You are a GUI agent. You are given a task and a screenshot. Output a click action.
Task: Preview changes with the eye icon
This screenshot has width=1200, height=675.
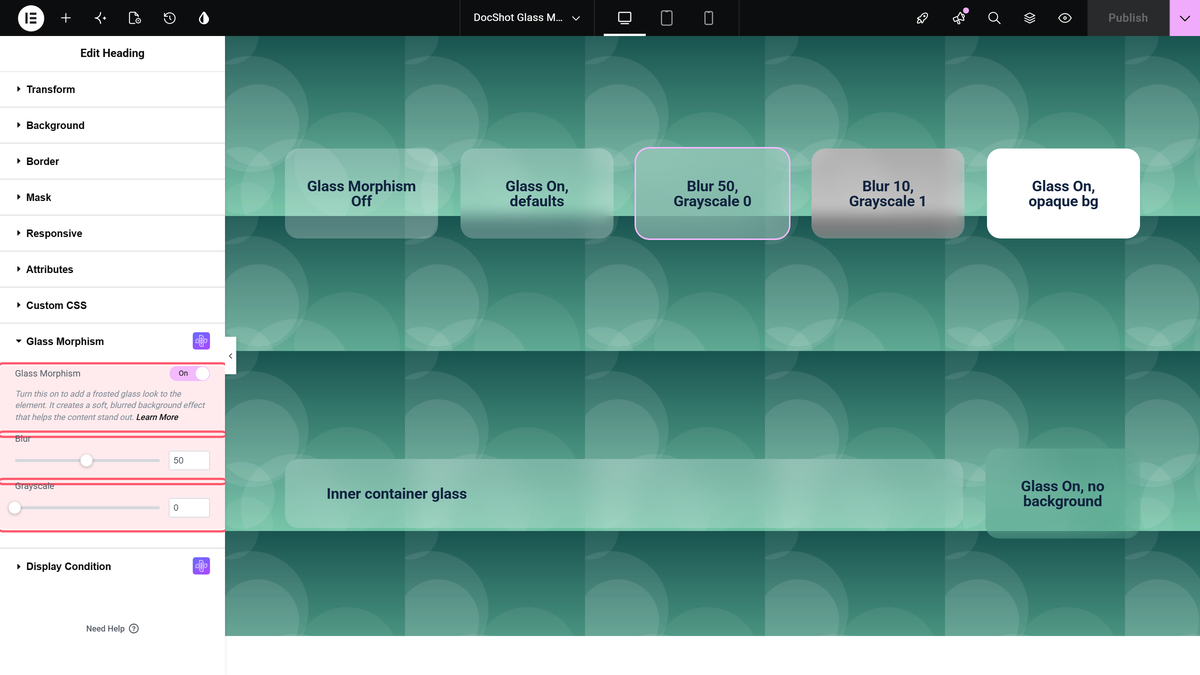coord(1065,18)
